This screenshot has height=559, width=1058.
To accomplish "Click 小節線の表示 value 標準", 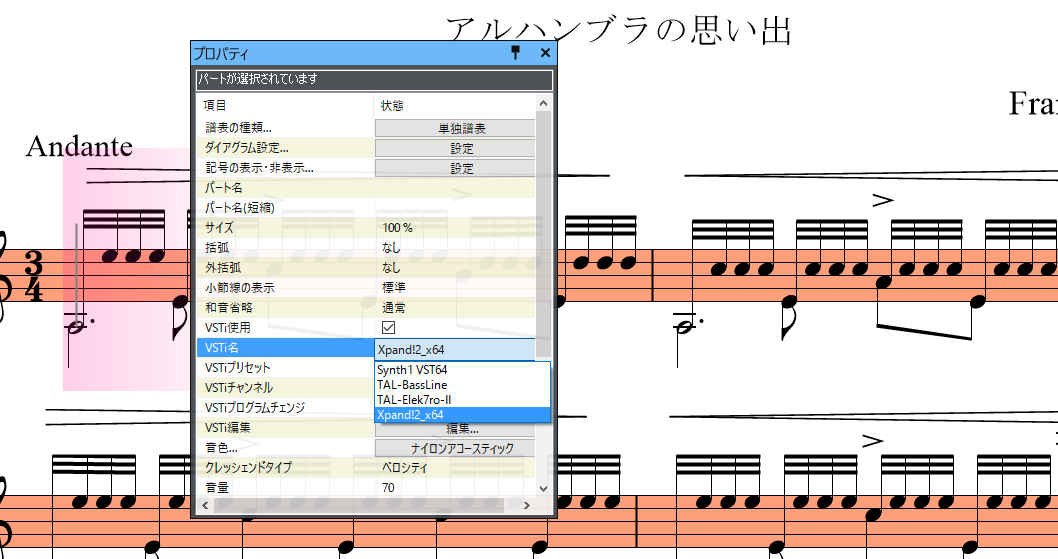I will (393, 288).
